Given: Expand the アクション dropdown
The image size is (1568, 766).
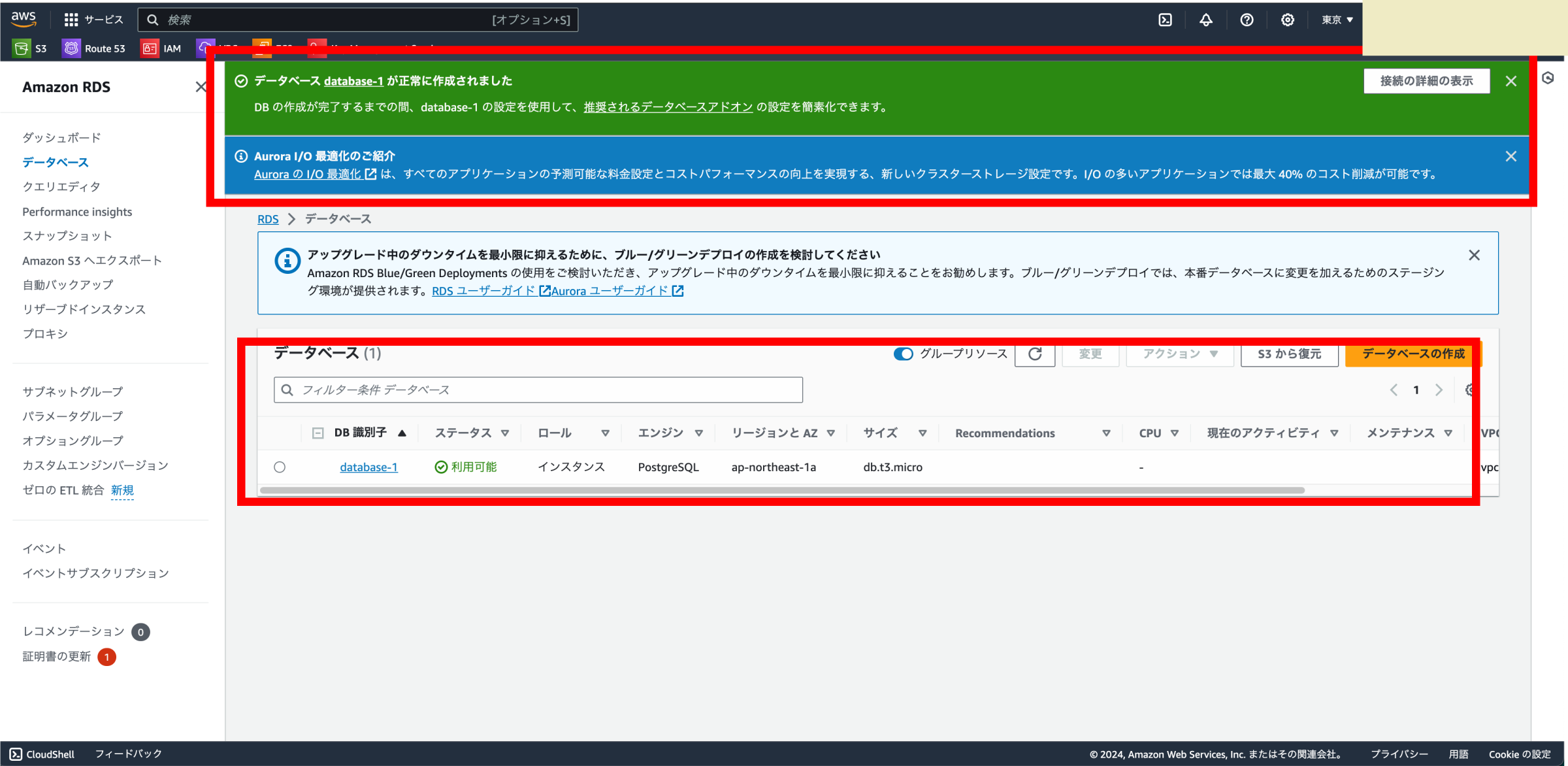Looking at the screenshot, I should tap(1179, 354).
